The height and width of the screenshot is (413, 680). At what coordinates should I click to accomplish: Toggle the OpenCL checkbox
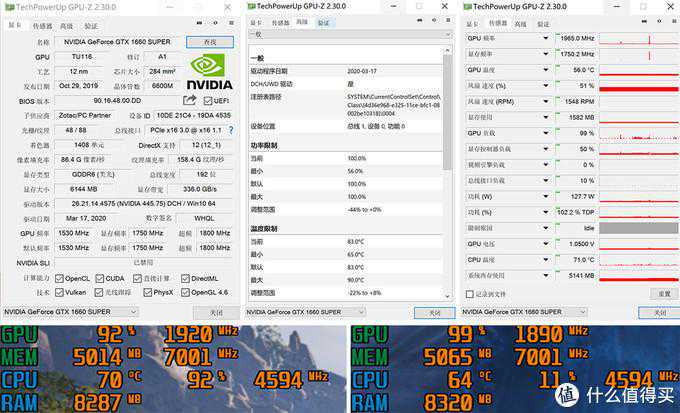coord(58,278)
